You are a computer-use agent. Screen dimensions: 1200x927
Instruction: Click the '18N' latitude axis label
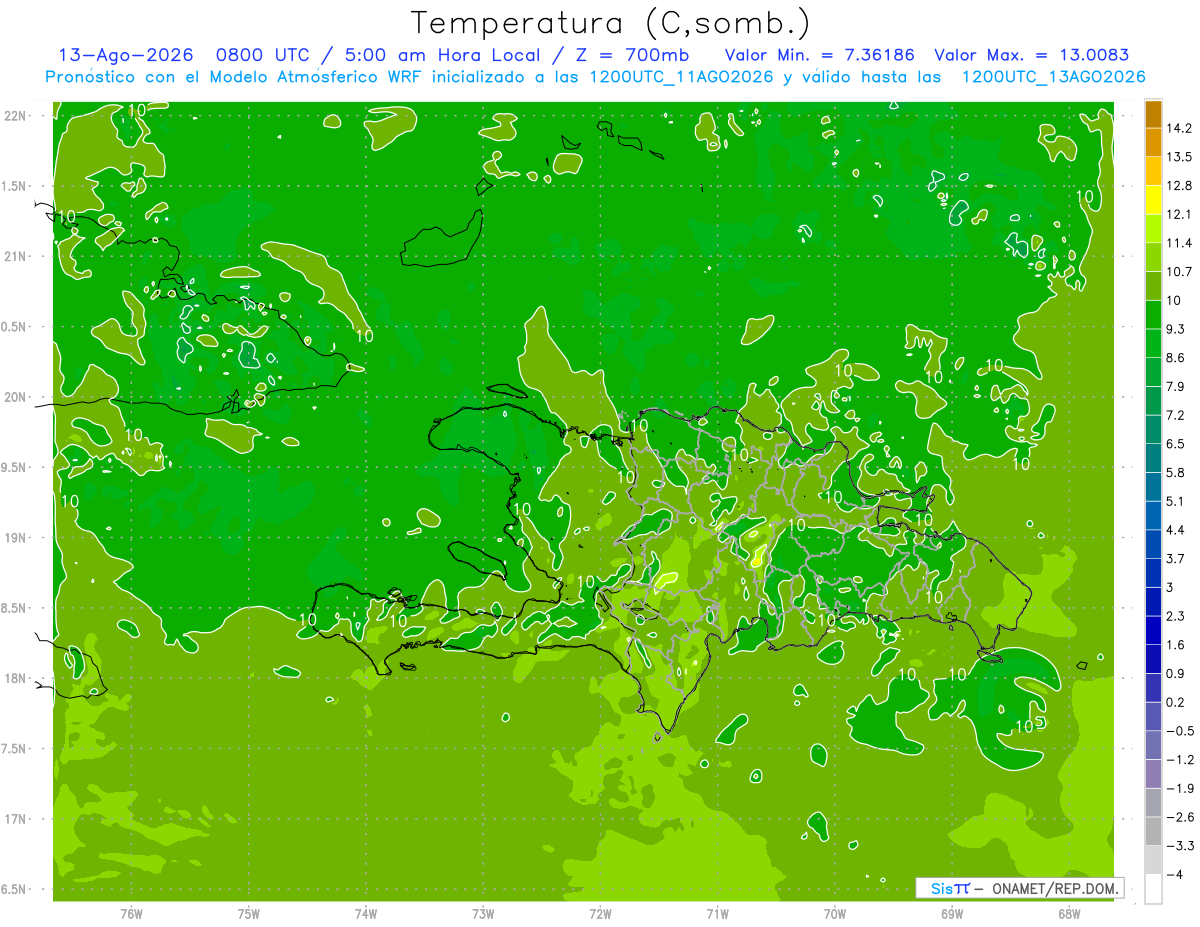(x=14, y=679)
